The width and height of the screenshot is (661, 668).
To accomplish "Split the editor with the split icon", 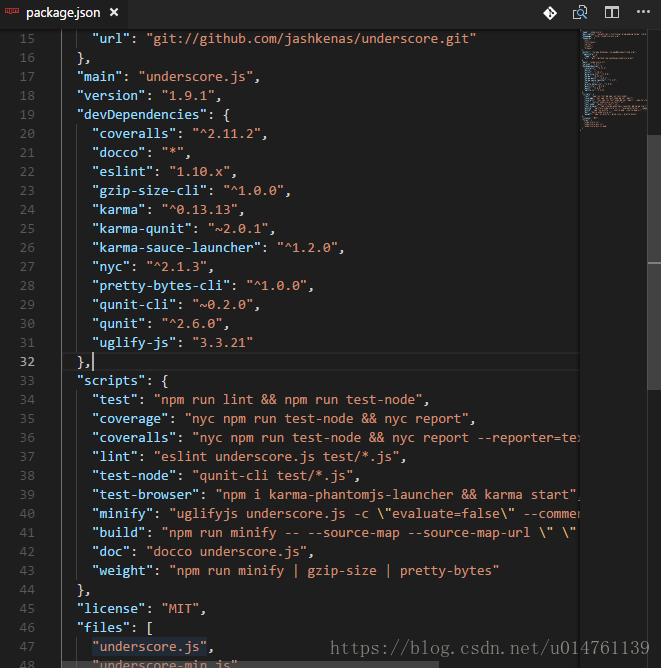I will (x=612, y=12).
